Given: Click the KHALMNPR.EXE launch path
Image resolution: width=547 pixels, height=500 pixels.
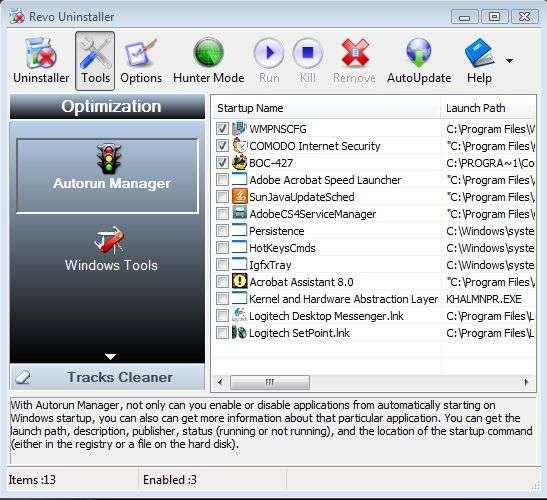Looking at the screenshot, I should [484, 299].
